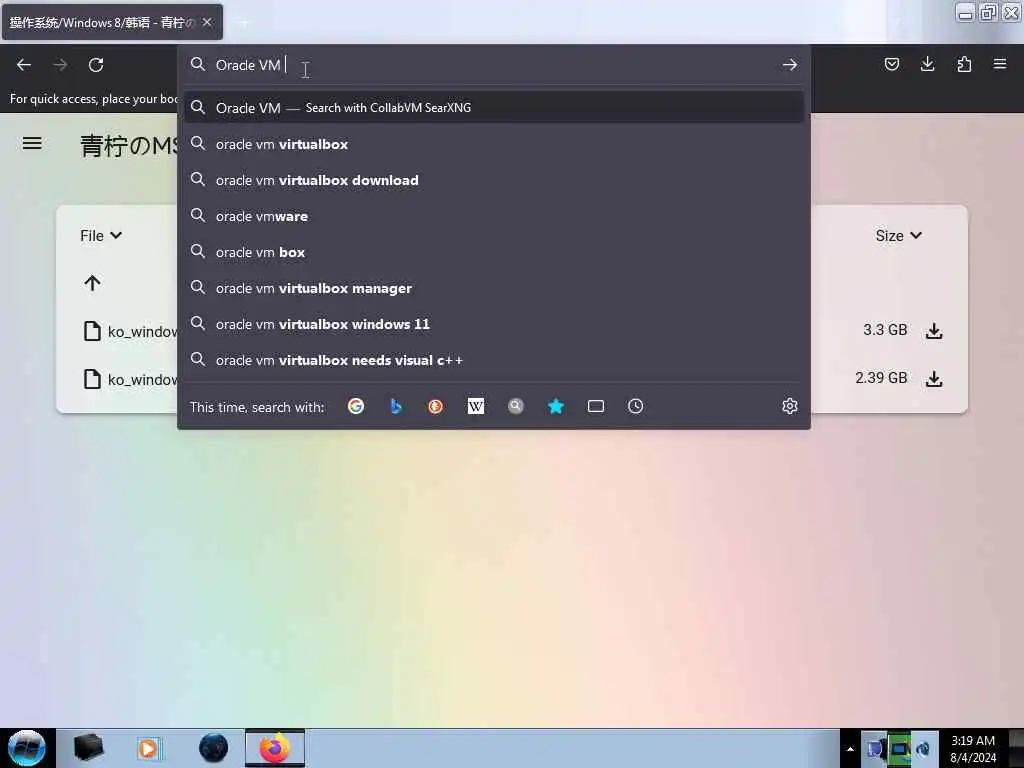Select suggestion oracle vmware
1024x768 pixels.
click(x=494, y=216)
